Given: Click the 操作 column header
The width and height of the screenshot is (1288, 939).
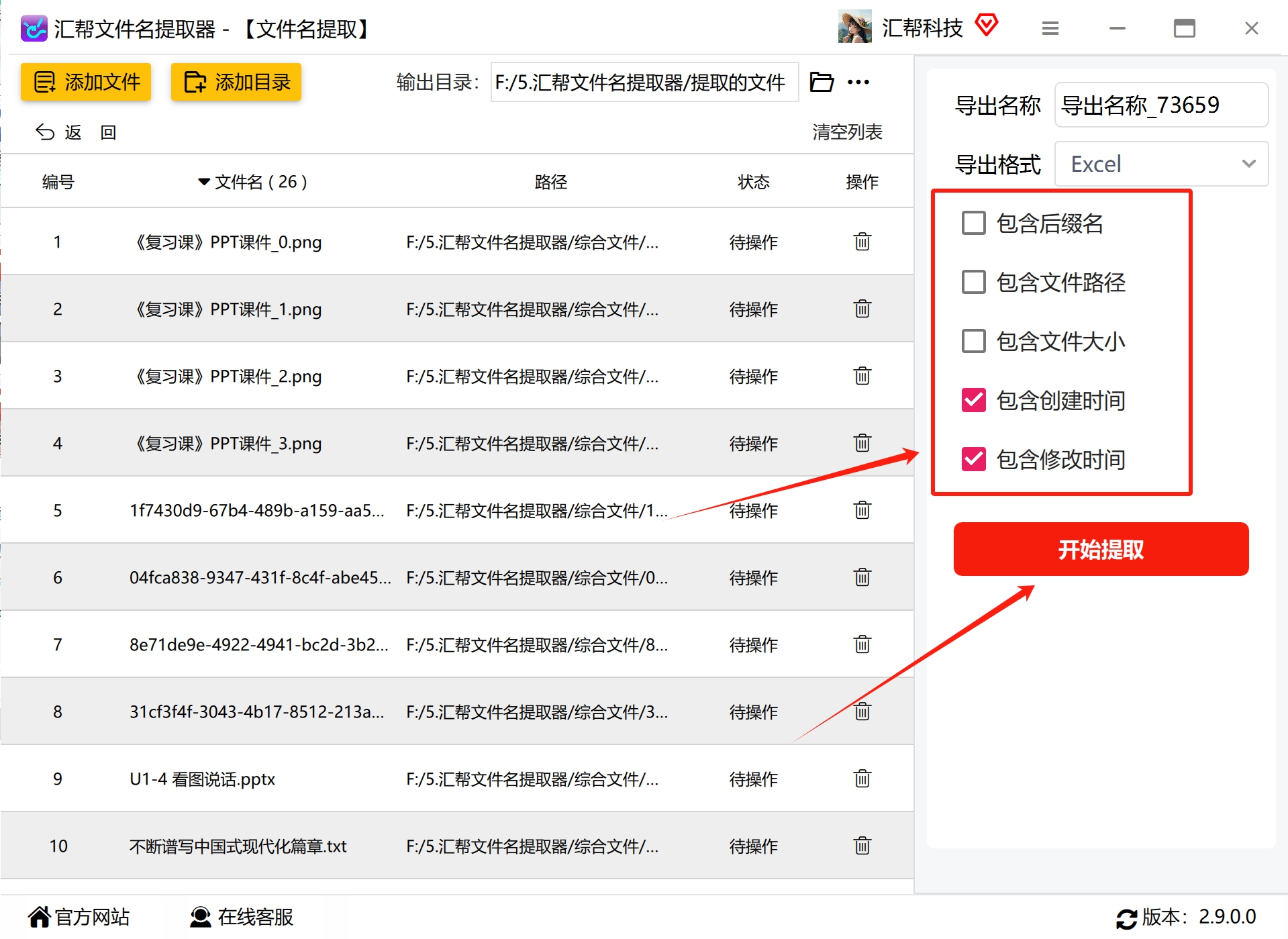Looking at the screenshot, I should (862, 182).
